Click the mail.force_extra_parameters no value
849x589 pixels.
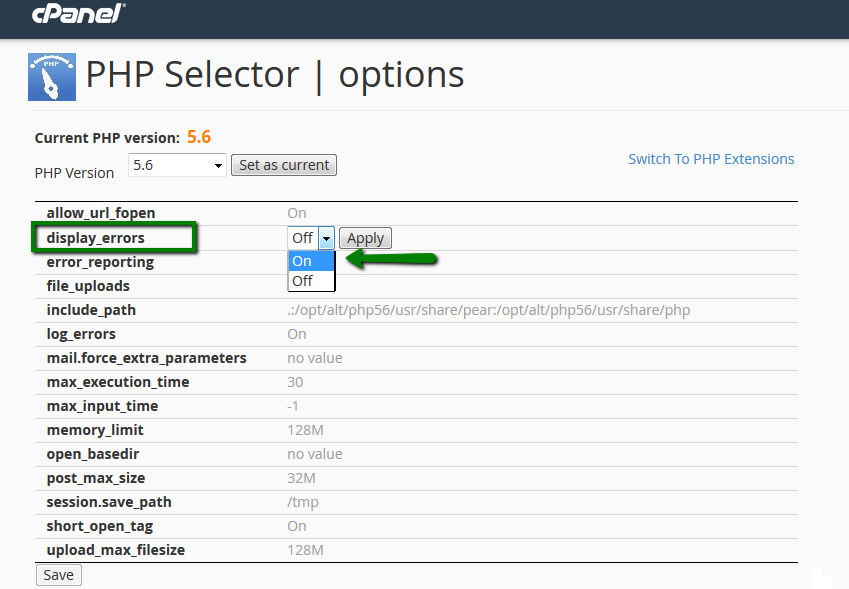pos(315,358)
